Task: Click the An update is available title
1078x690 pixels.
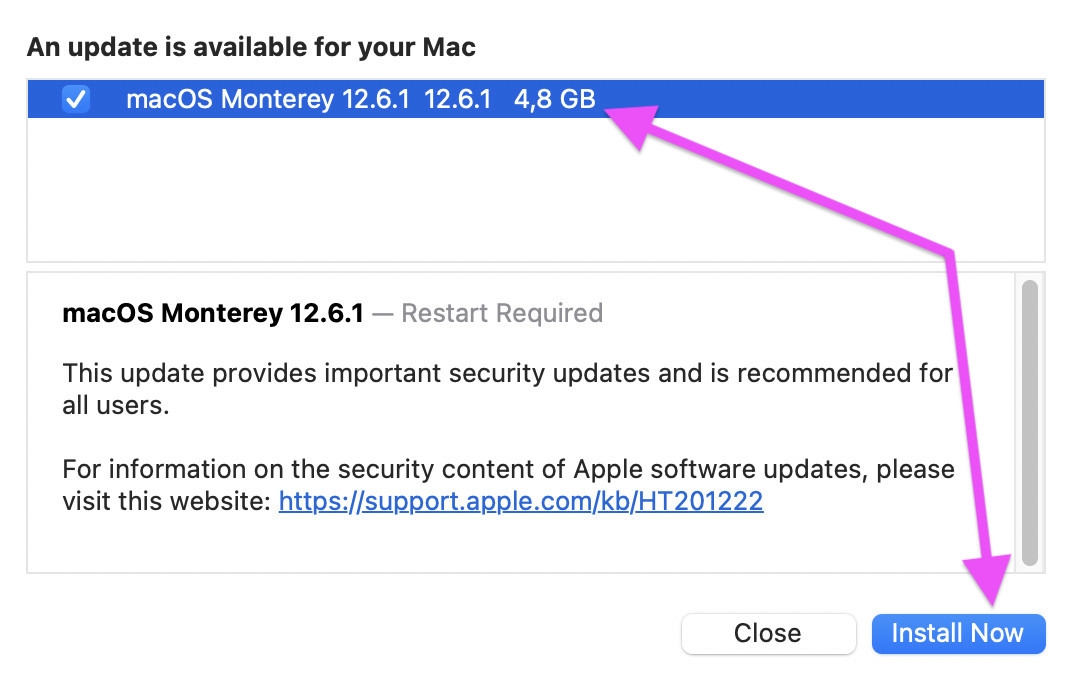Action: coord(250,46)
